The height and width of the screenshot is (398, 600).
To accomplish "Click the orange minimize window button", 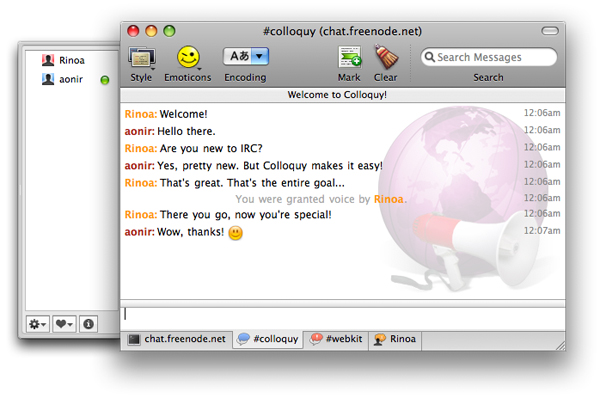I will [x=151, y=31].
